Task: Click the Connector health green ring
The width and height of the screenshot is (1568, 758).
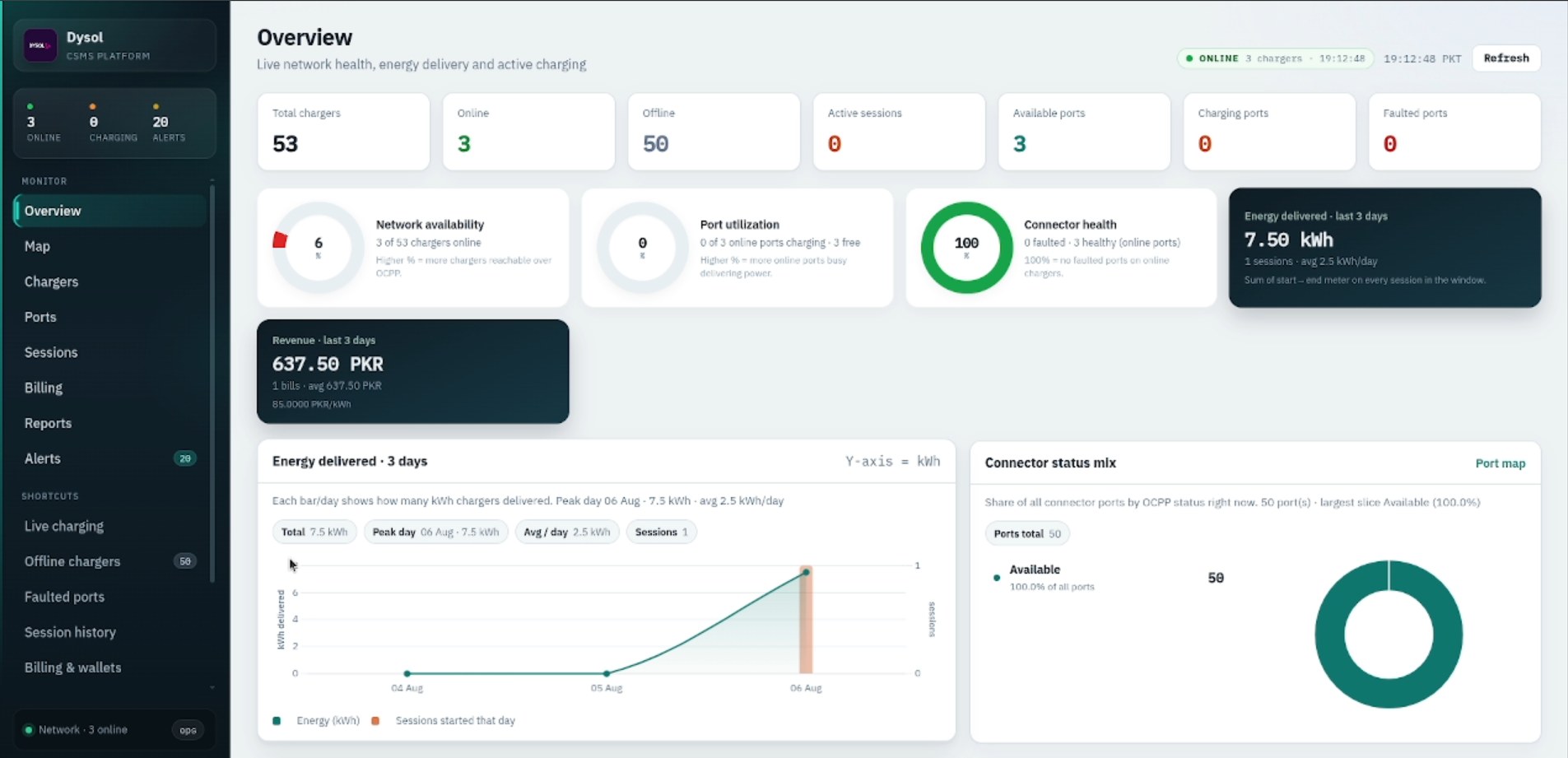Action: 966,247
